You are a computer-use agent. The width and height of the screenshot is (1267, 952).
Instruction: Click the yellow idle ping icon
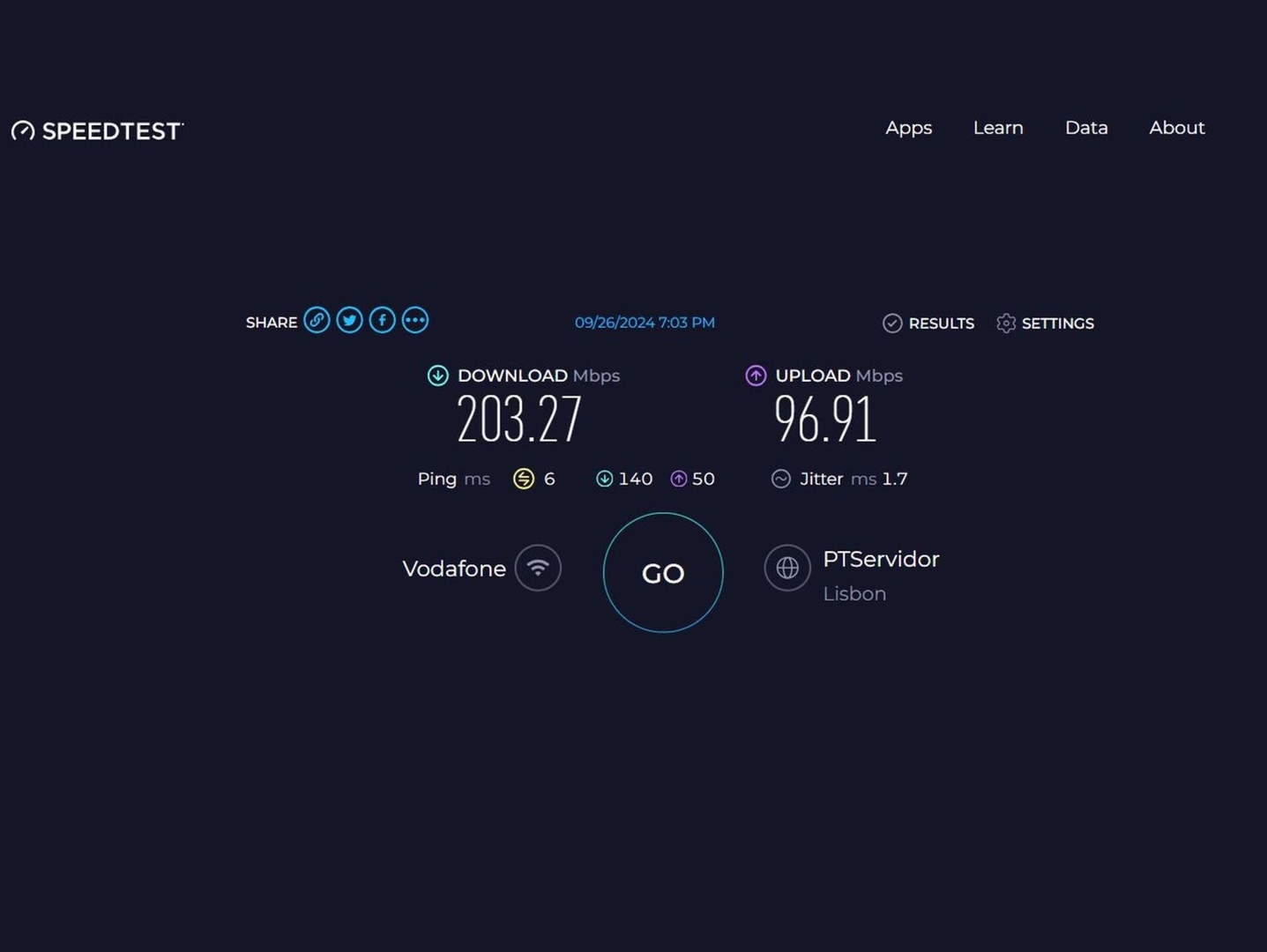click(524, 479)
